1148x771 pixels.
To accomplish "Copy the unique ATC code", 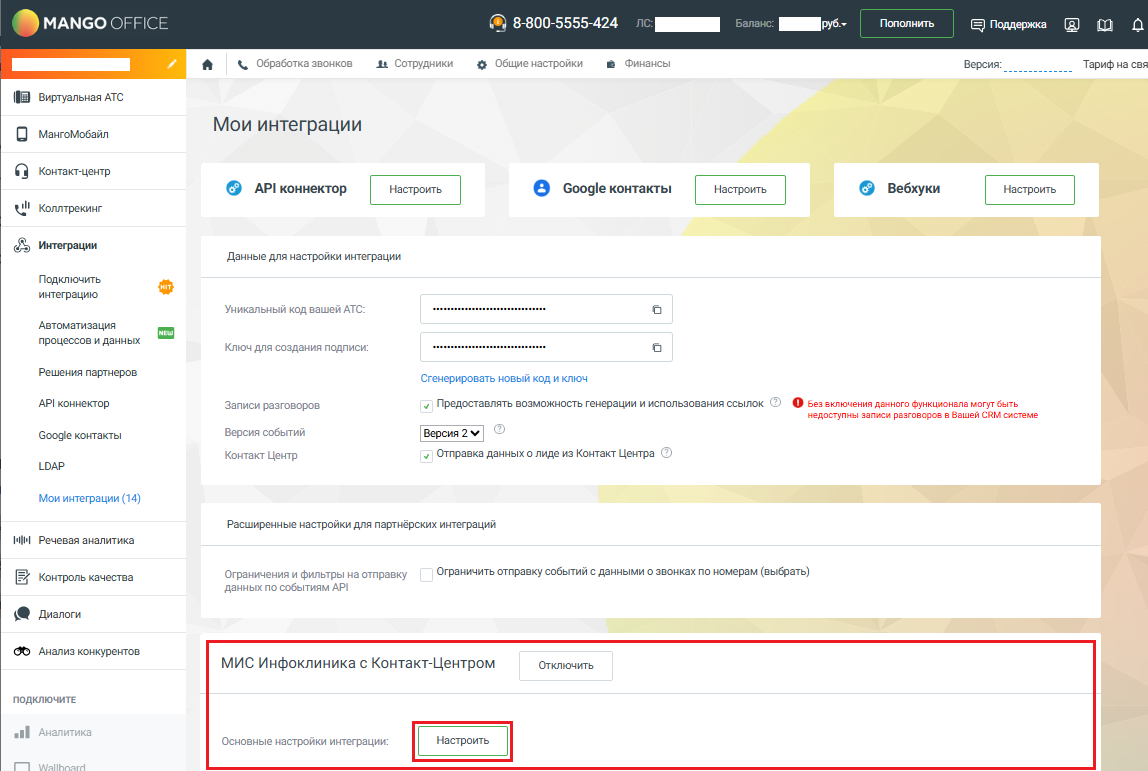I will click(x=657, y=310).
